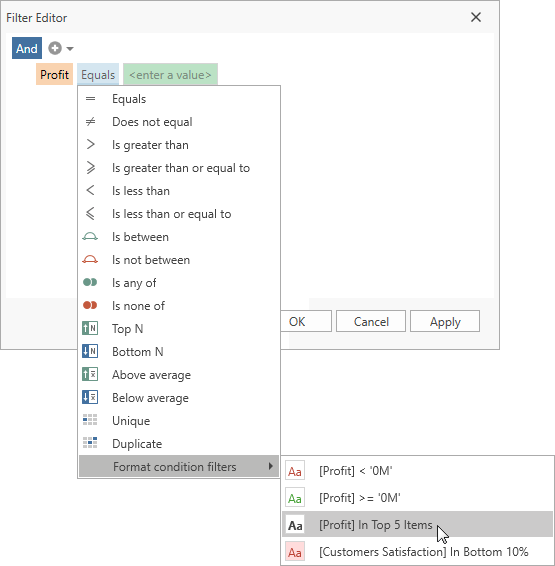Pick Is less than operator

[x=179, y=191]
